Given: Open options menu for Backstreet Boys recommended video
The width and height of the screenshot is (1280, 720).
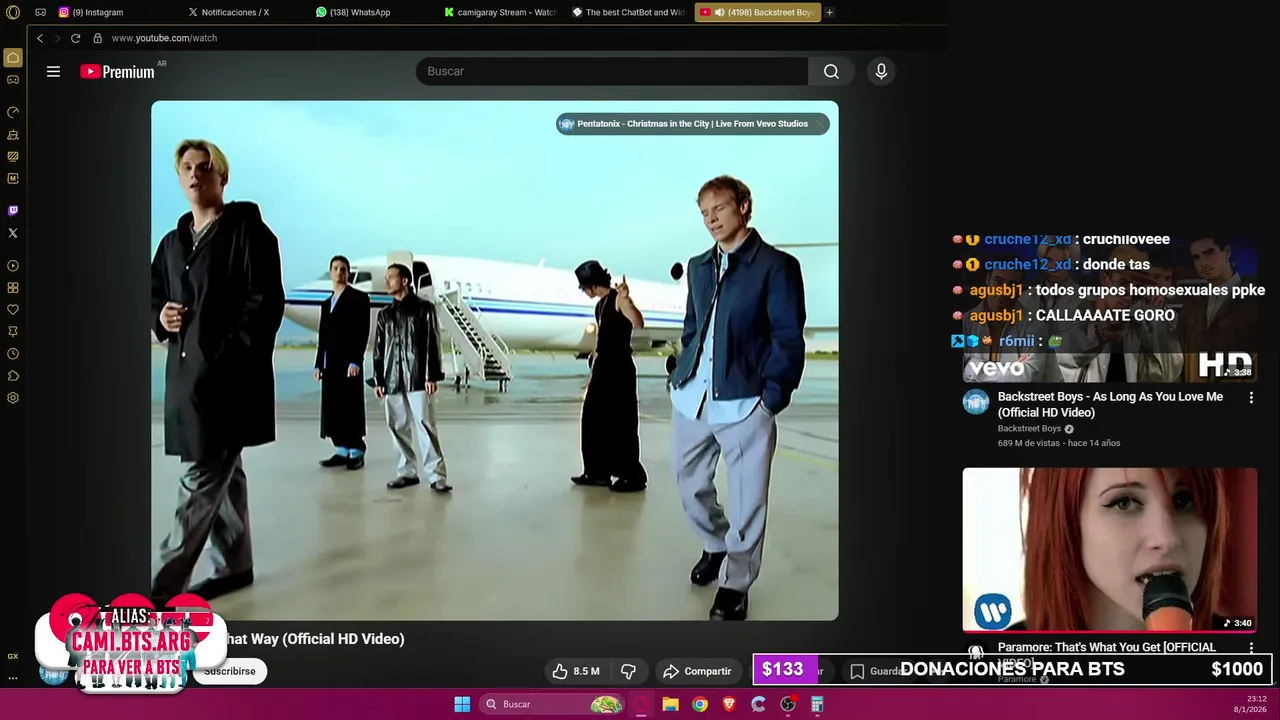Looking at the screenshot, I should [x=1250, y=397].
